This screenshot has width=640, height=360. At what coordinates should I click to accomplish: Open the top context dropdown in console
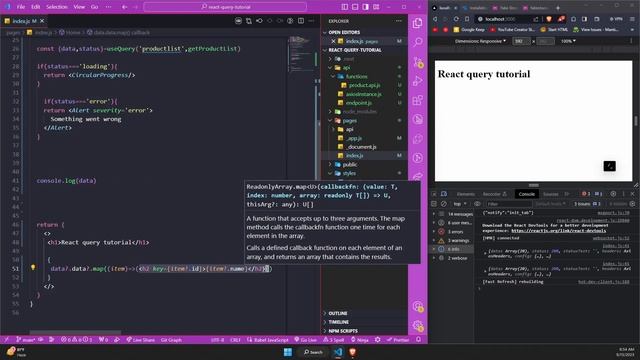point(460,204)
